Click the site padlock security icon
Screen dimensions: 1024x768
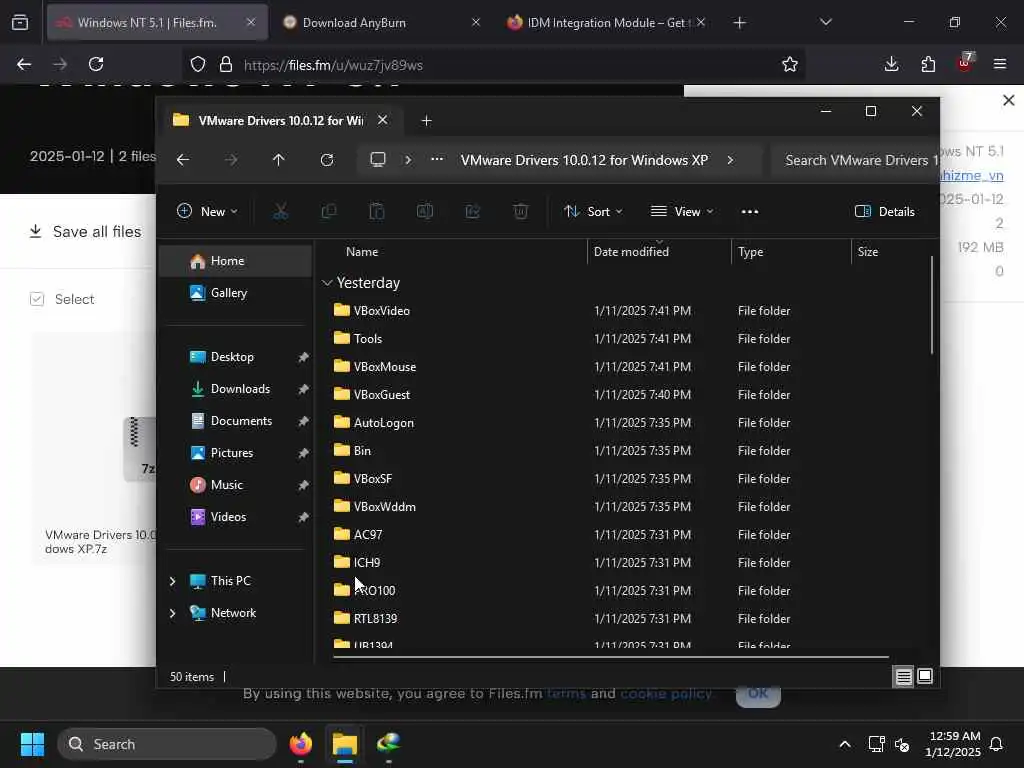(x=226, y=64)
